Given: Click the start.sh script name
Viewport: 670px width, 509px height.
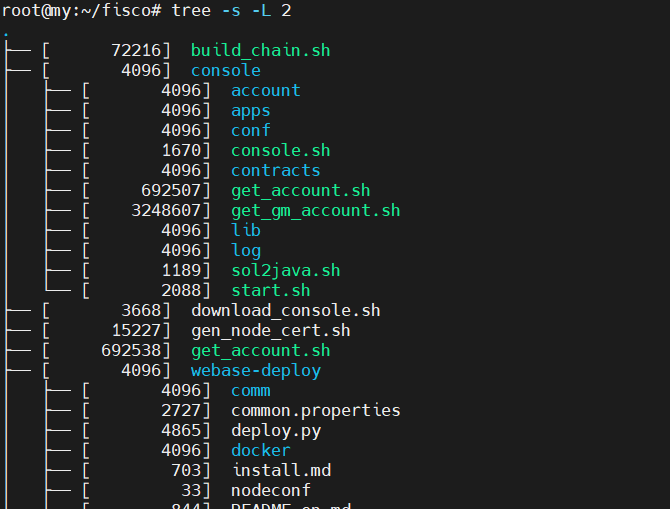Looking at the screenshot, I should [270, 290].
